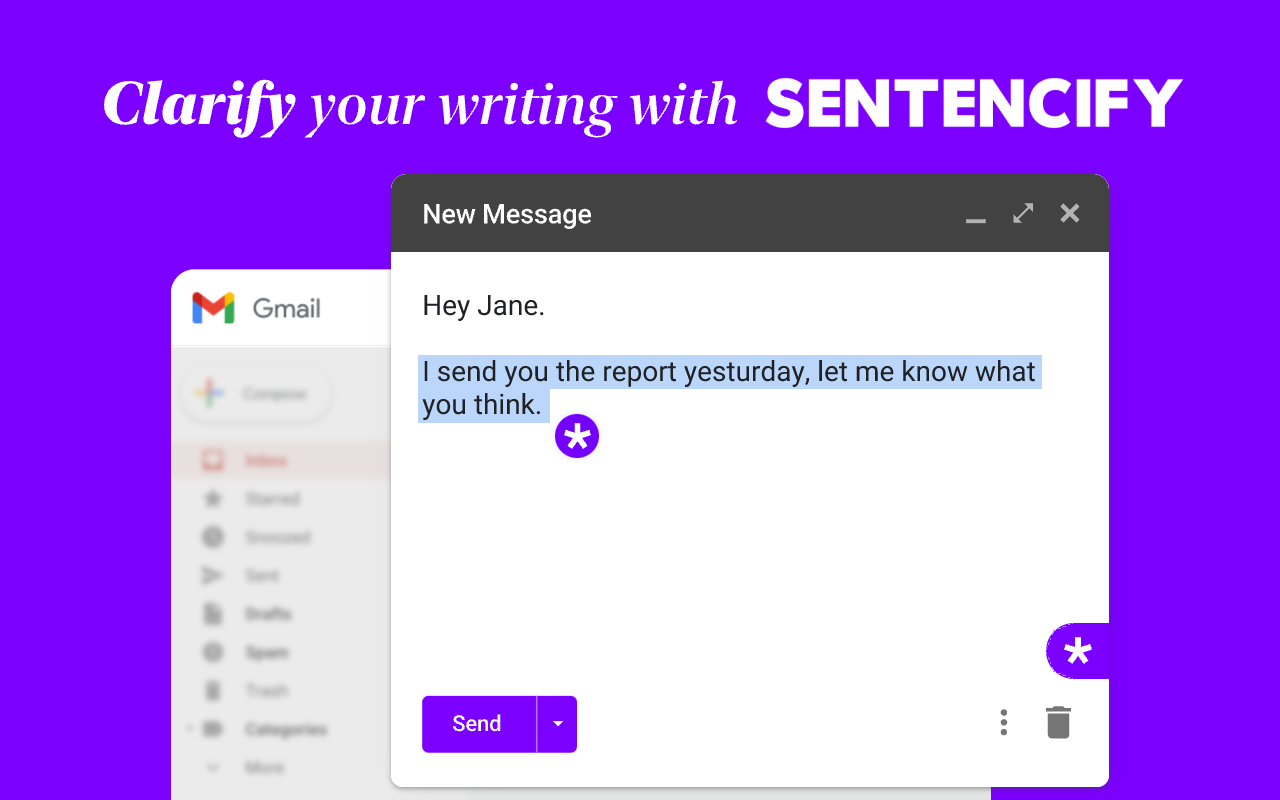Click the 'New Message' title bar text
The height and width of the screenshot is (800, 1280).
point(507,214)
